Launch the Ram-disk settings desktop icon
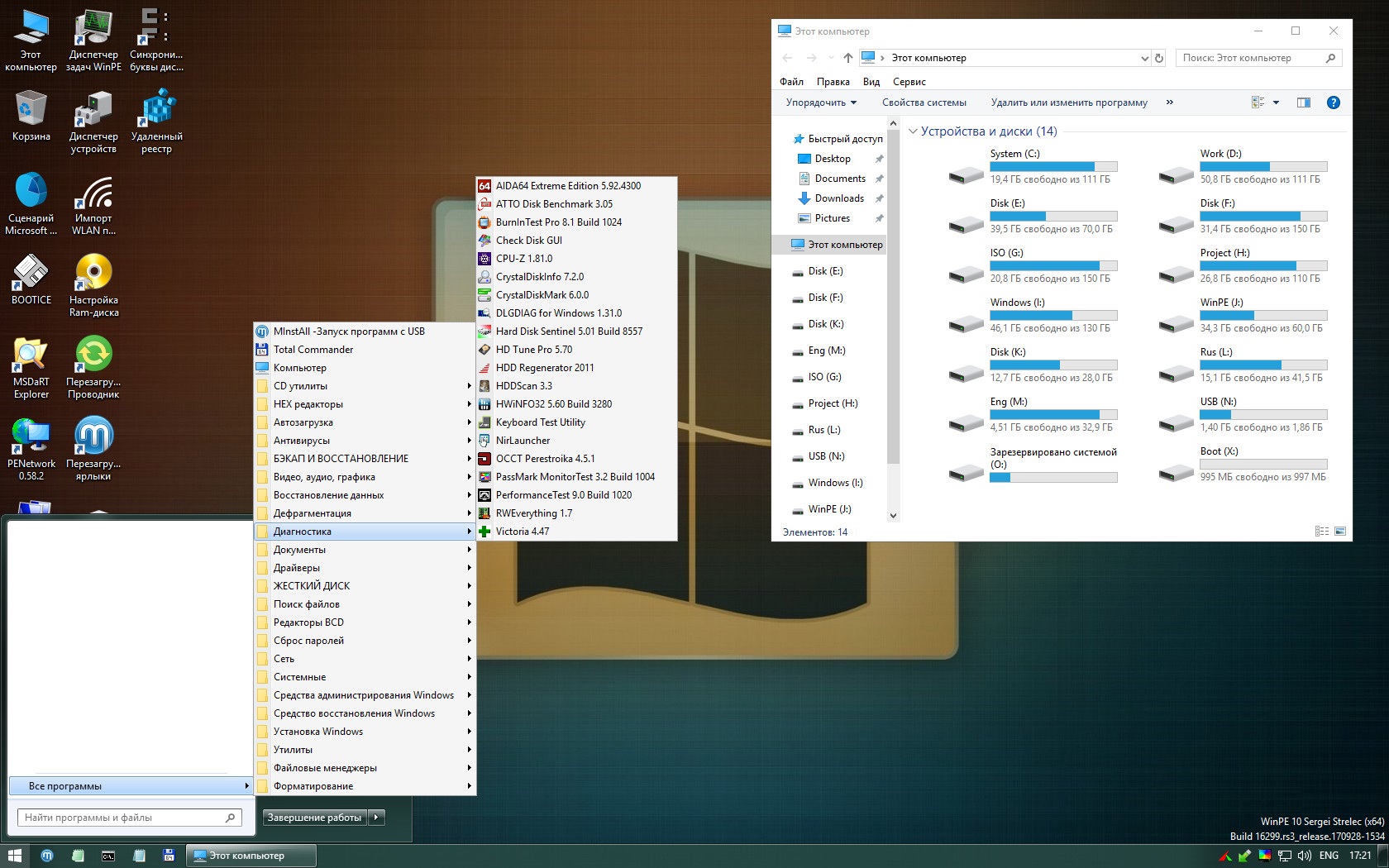The width and height of the screenshot is (1389, 868). coord(93,279)
